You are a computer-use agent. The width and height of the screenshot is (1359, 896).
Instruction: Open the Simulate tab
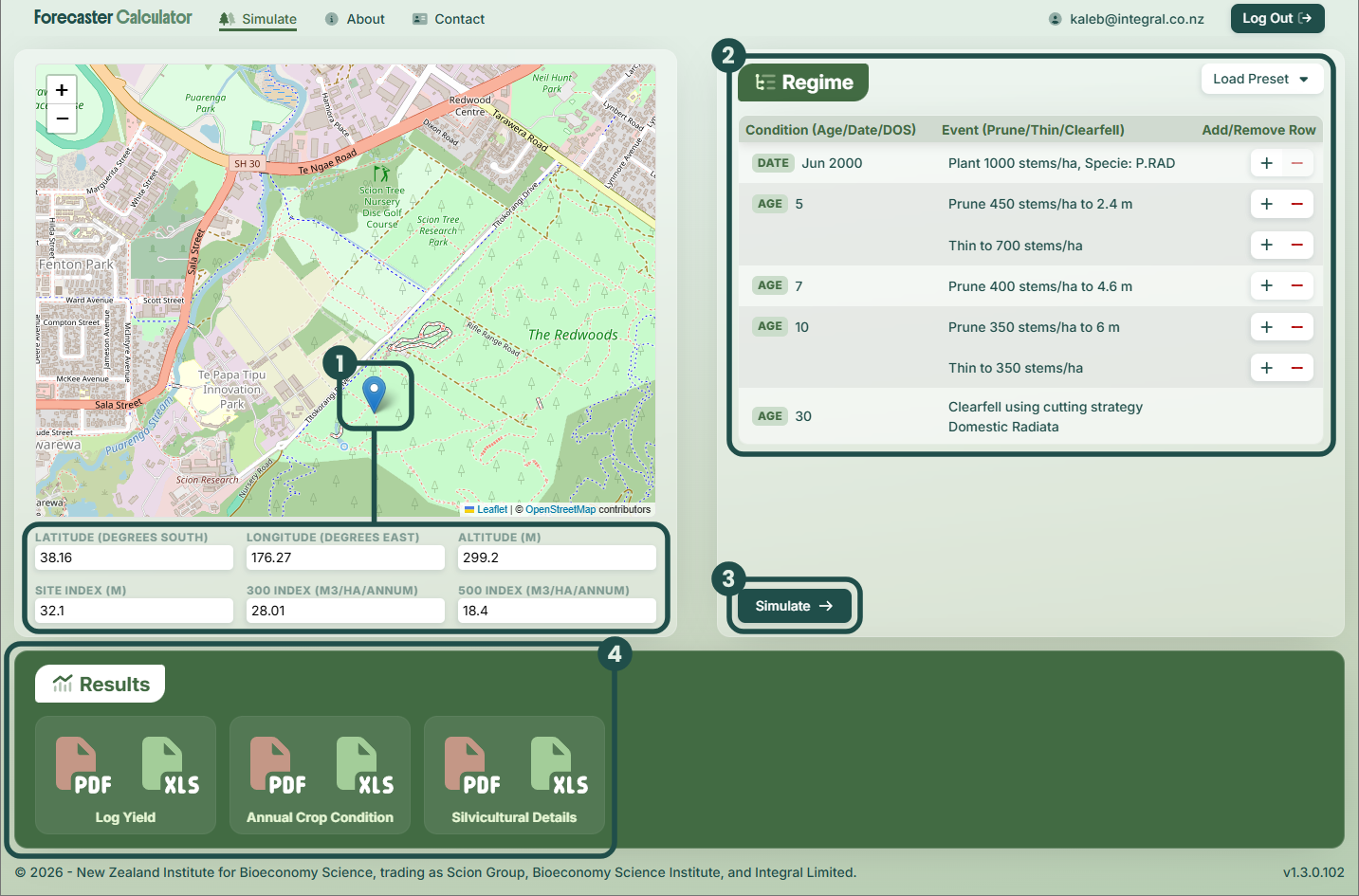[258, 19]
